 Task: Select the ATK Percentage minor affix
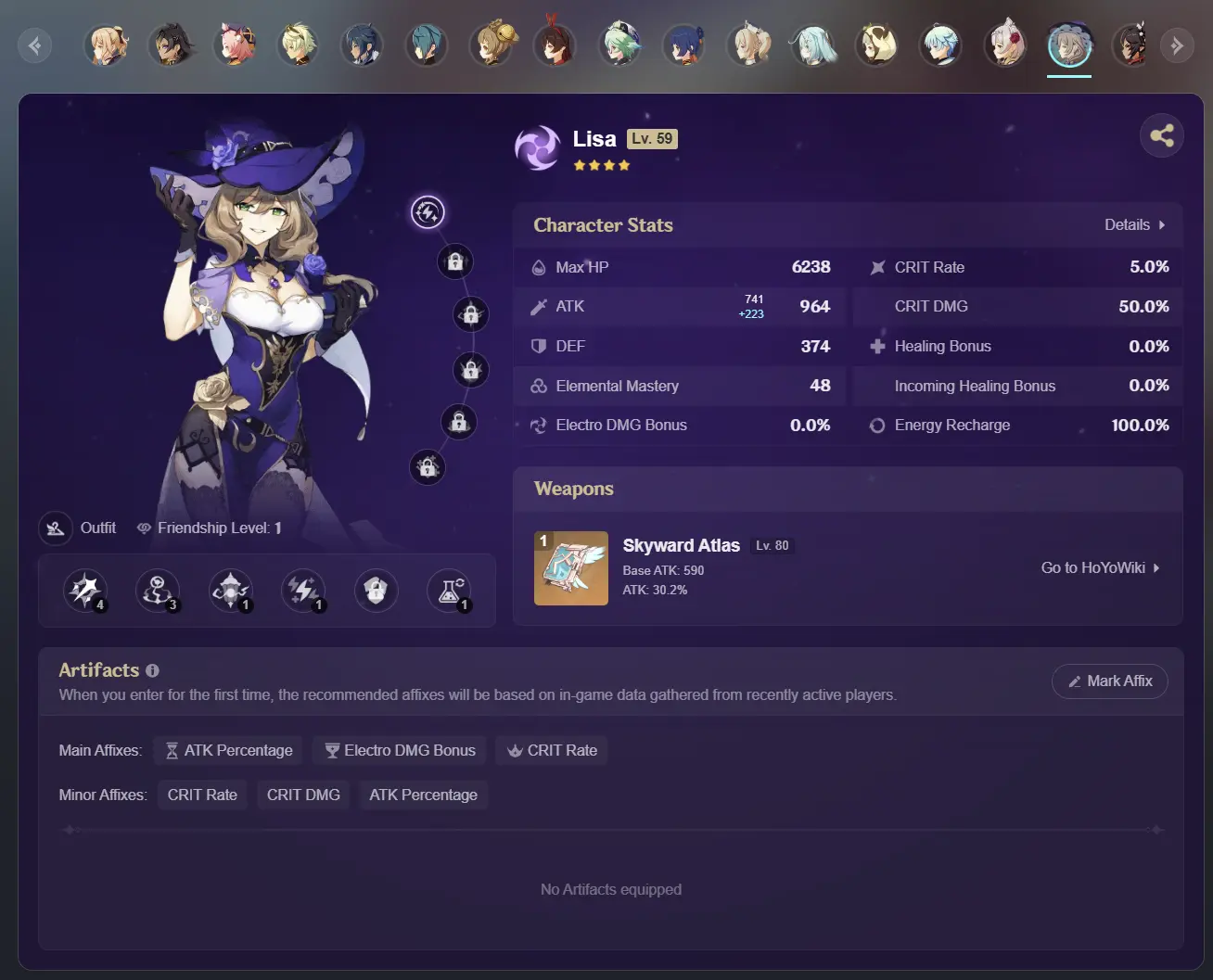pyautogui.click(x=424, y=795)
